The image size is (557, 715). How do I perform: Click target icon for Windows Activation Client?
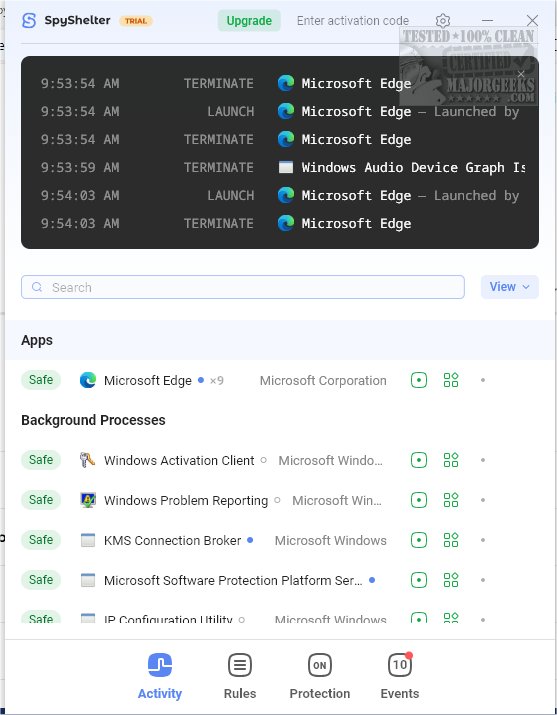[x=419, y=460]
